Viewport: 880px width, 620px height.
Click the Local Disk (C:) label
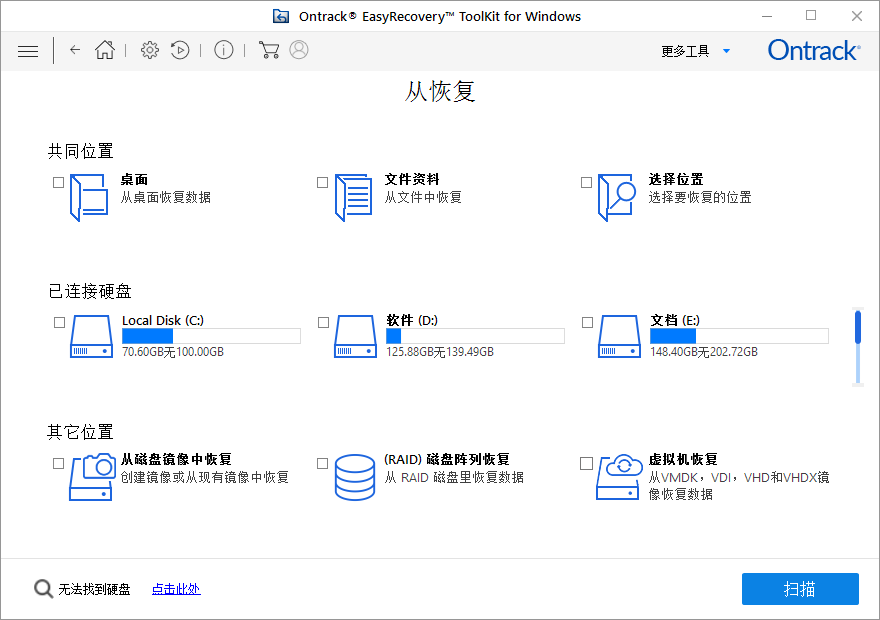tap(163, 320)
